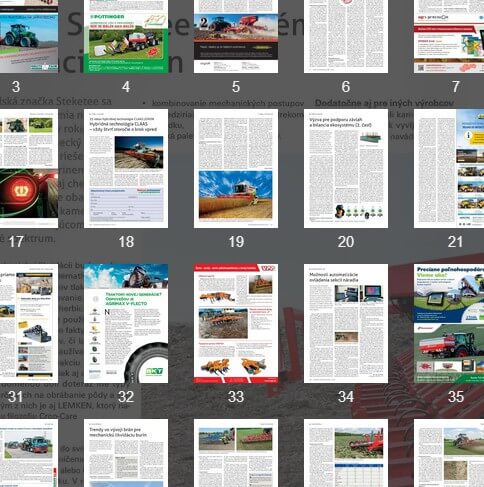The height and width of the screenshot is (487, 484).
Task: Open bottom-row thumbnail with red mower and table
Action: [346, 453]
